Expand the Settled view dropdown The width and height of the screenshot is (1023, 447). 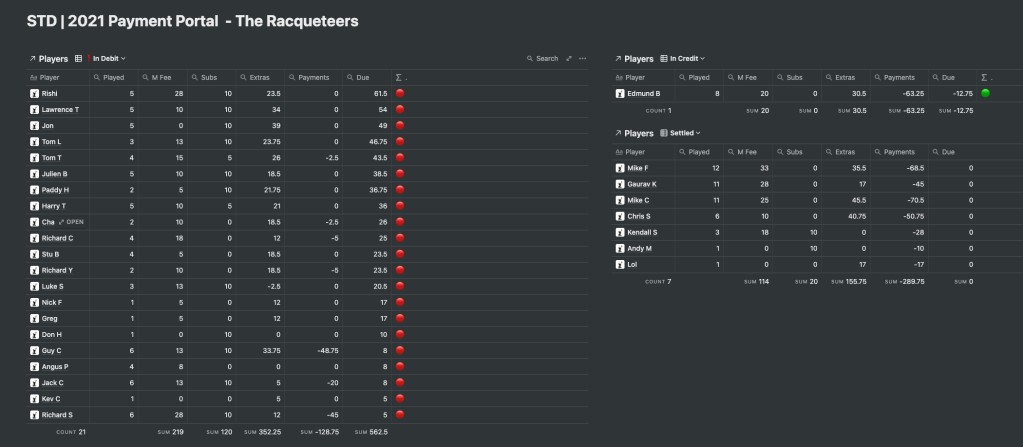[x=685, y=133]
